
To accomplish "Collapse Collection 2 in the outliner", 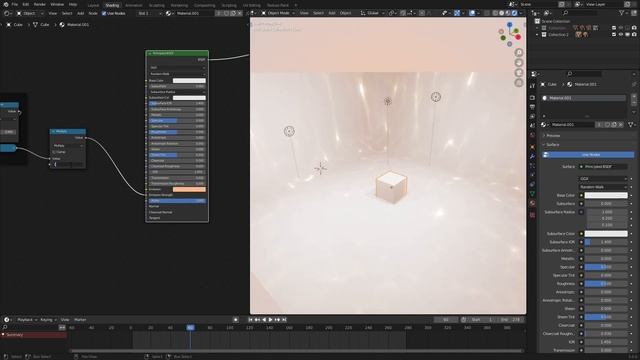I will 537,35.
